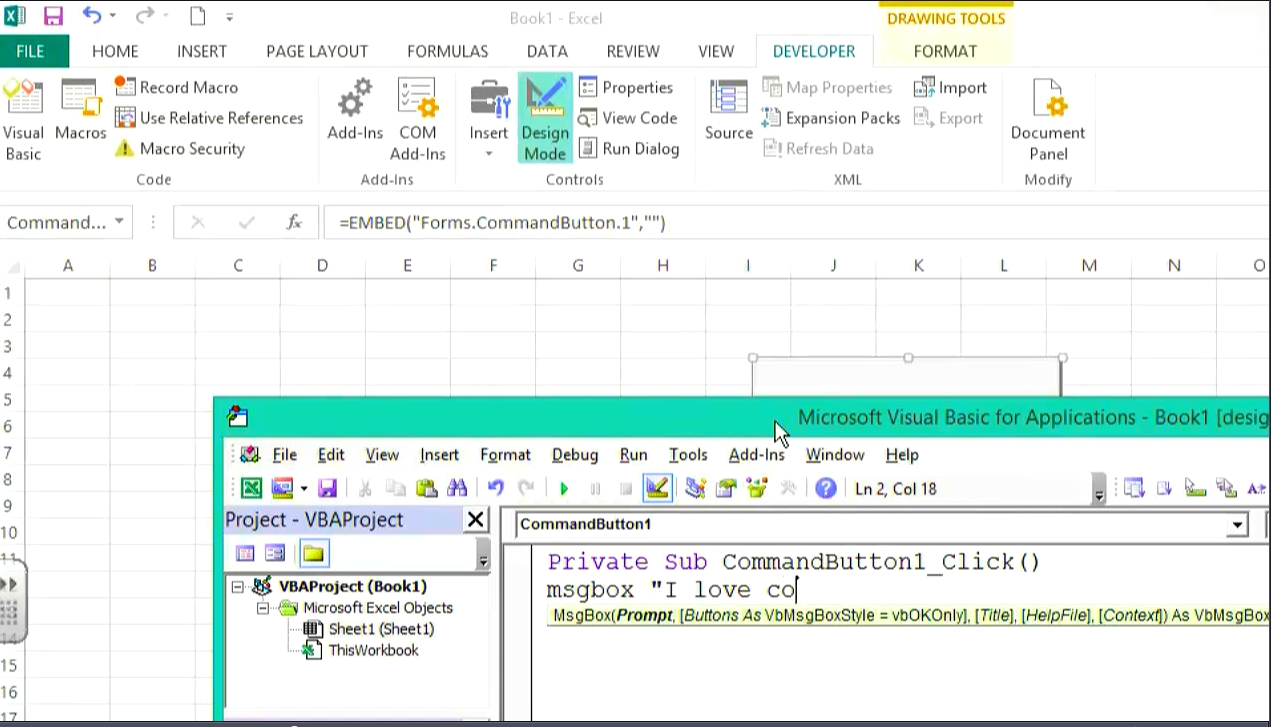Select ThisWorkbook in project tree

(362, 650)
